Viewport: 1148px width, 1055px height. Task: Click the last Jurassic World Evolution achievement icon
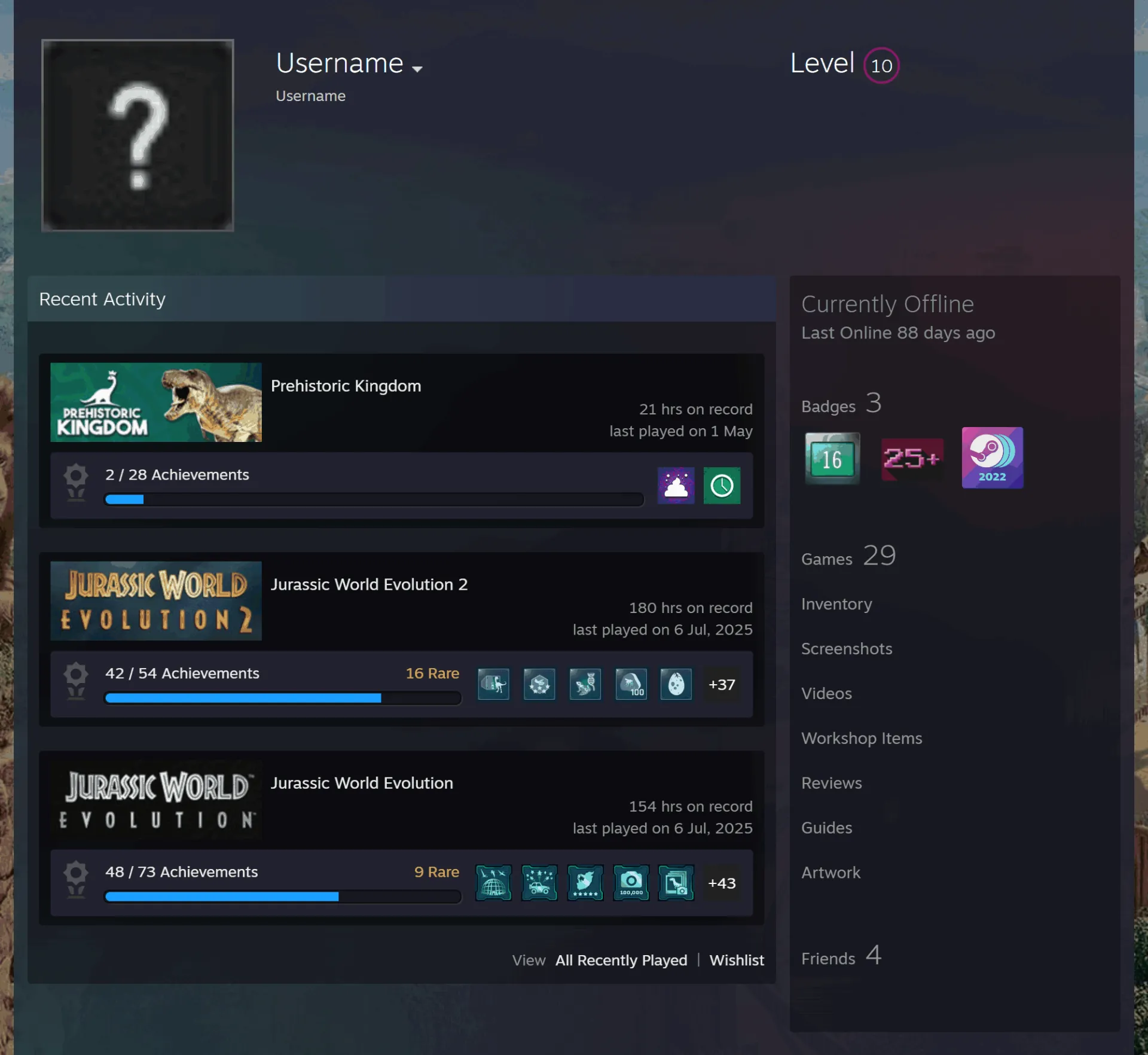point(676,883)
